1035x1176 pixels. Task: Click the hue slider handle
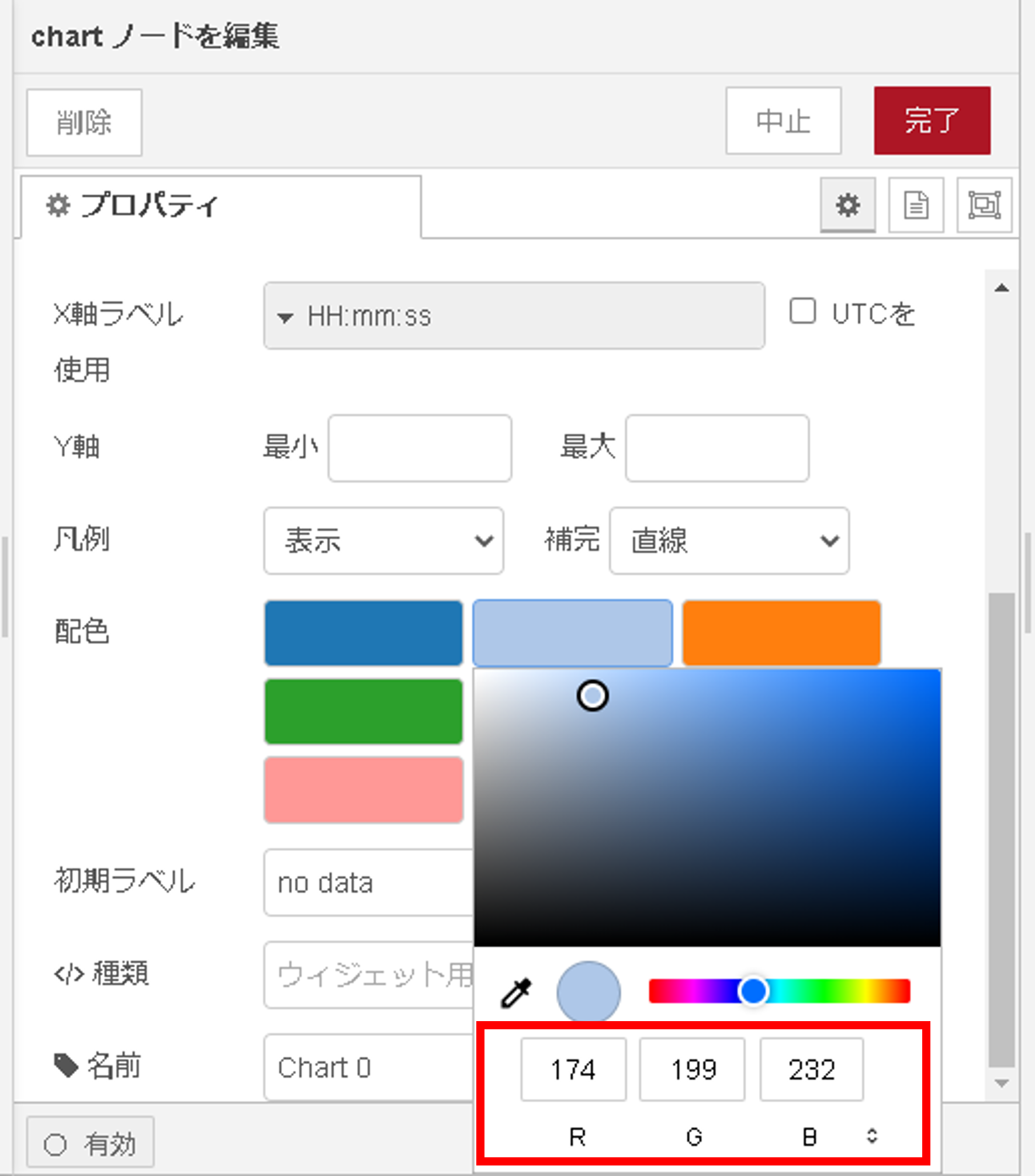[753, 991]
